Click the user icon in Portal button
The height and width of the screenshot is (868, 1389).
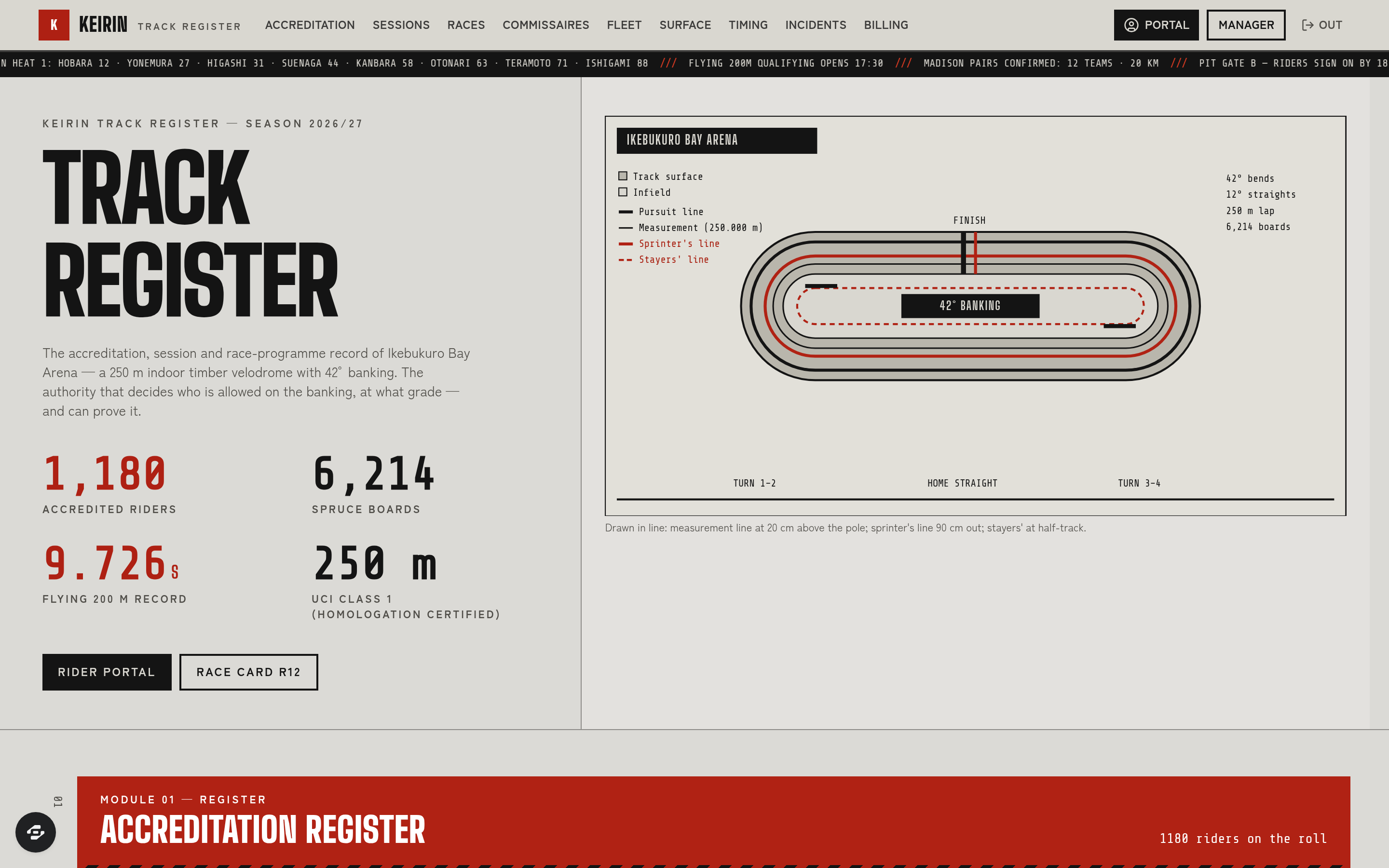[x=1130, y=25]
